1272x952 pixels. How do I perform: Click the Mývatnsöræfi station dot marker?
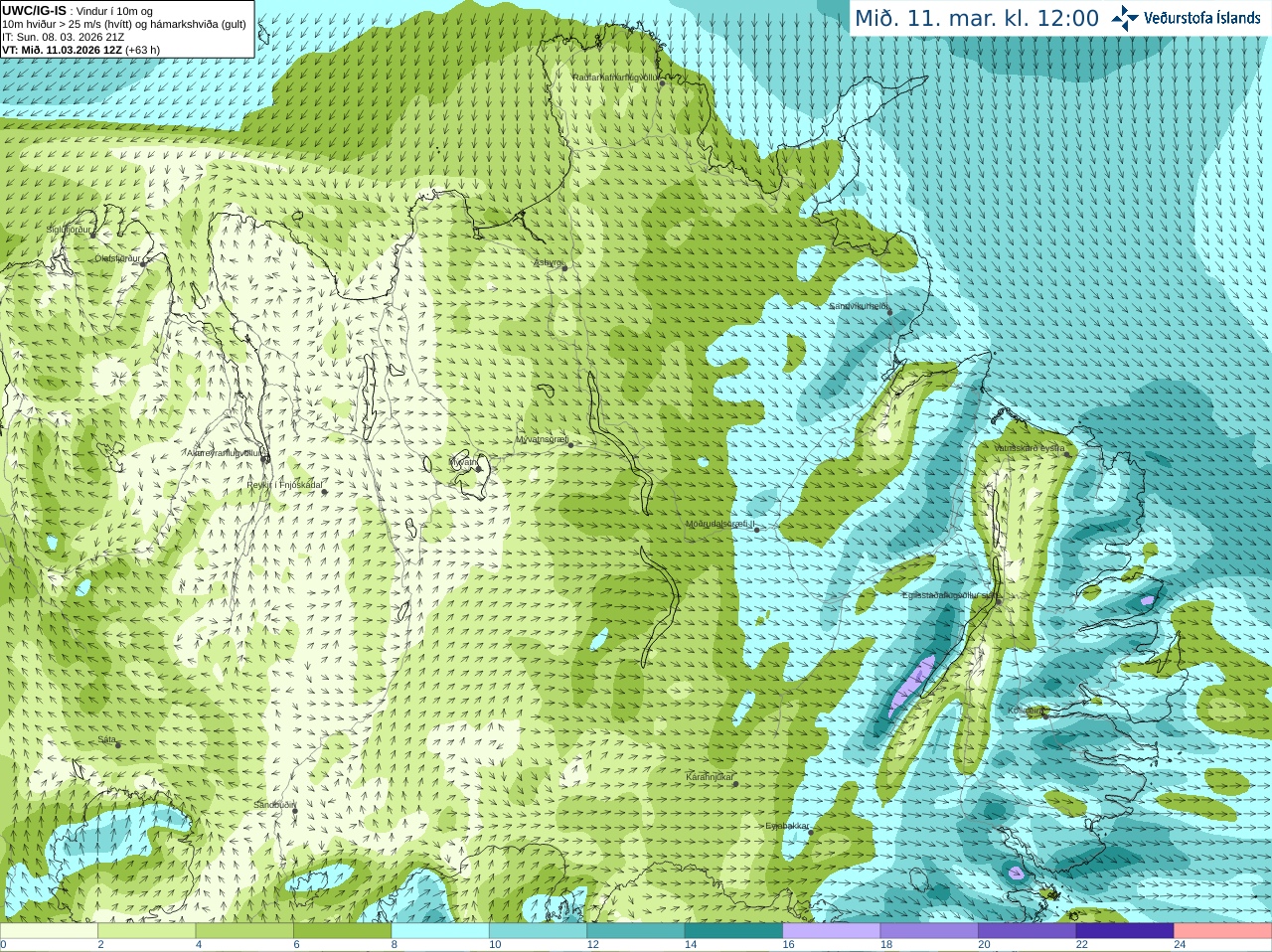(x=570, y=445)
